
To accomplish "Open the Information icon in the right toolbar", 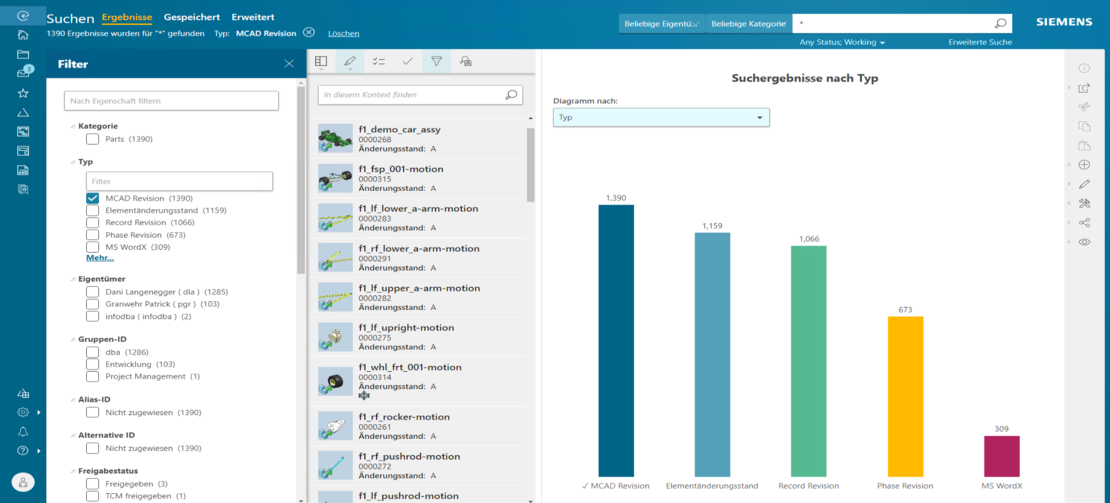I will [1084, 69].
